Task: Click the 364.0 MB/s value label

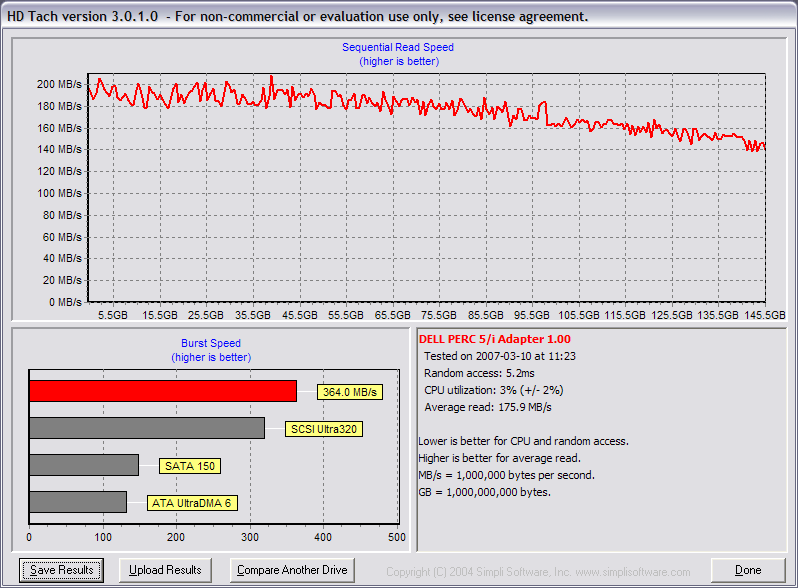Action: 349,392
